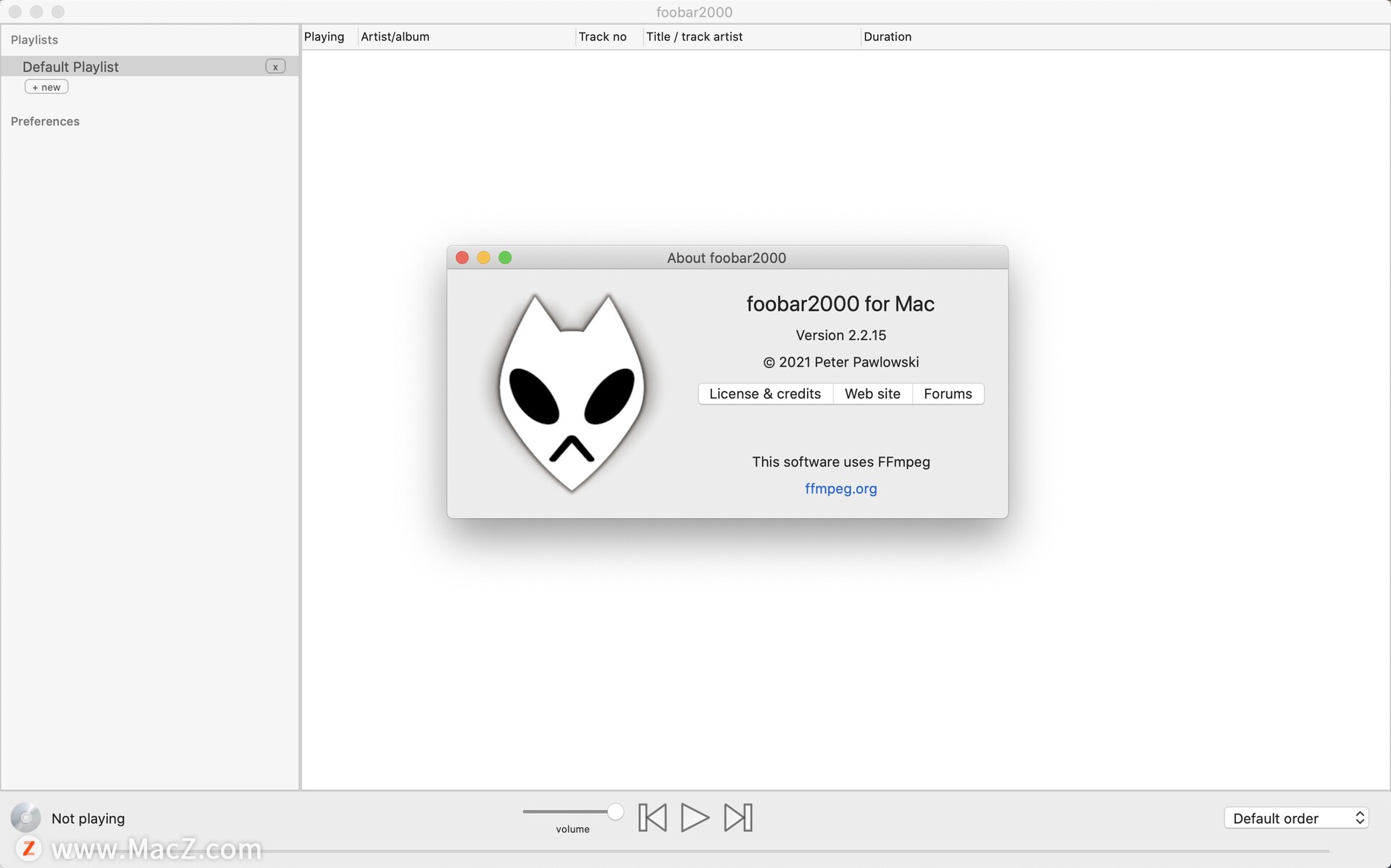Sort by the Duration column header
The height and width of the screenshot is (868, 1391).
887,37
